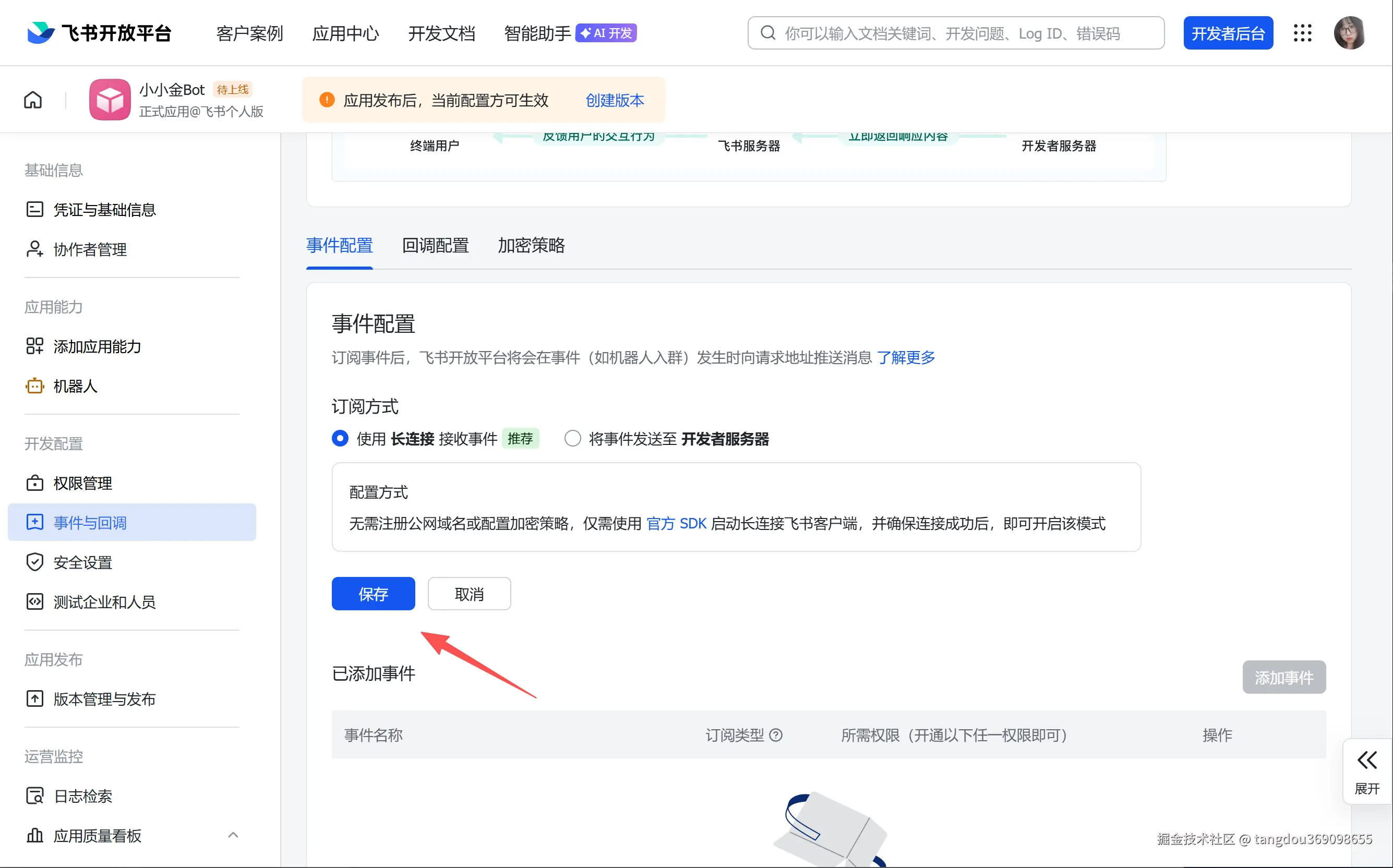Click the 小小金Bot pink cube app icon

click(110, 100)
